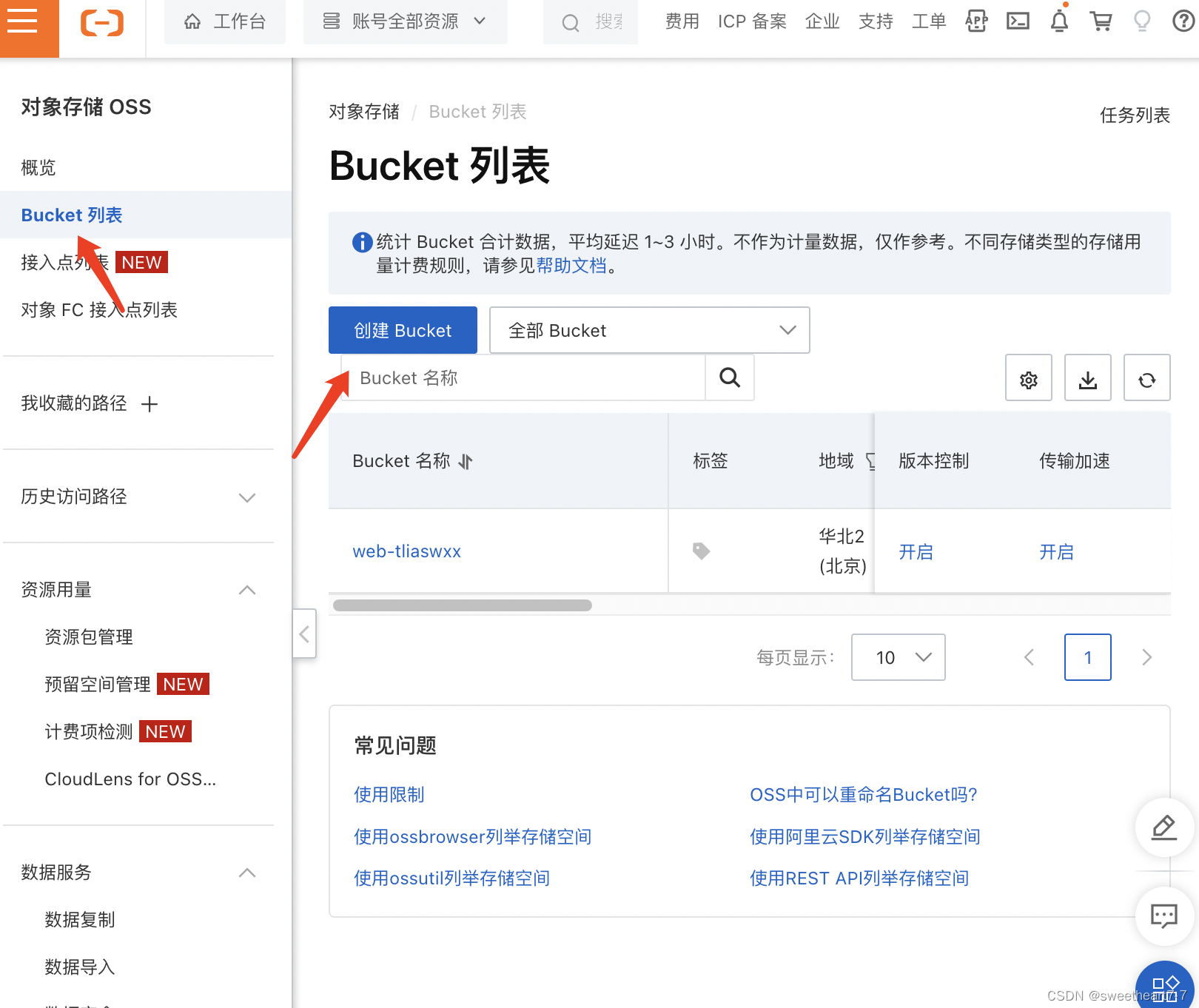This screenshot has height=1008, width=1199.
Task: Click 对象存储 breadcrumb
Action: pyautogui.click(x=364, y=112)
